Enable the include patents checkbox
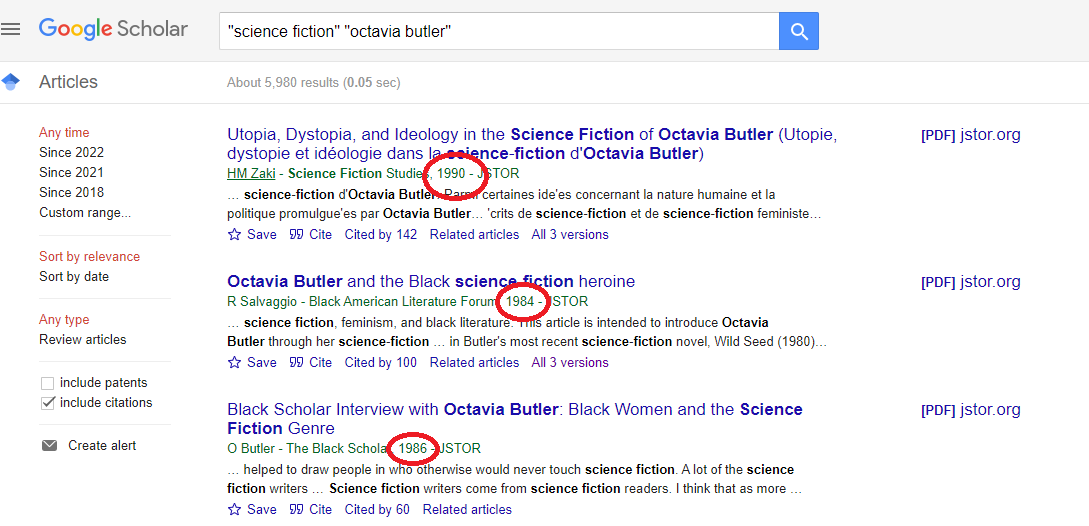The height and width of the screenshot is (526, 1089). 47,384
